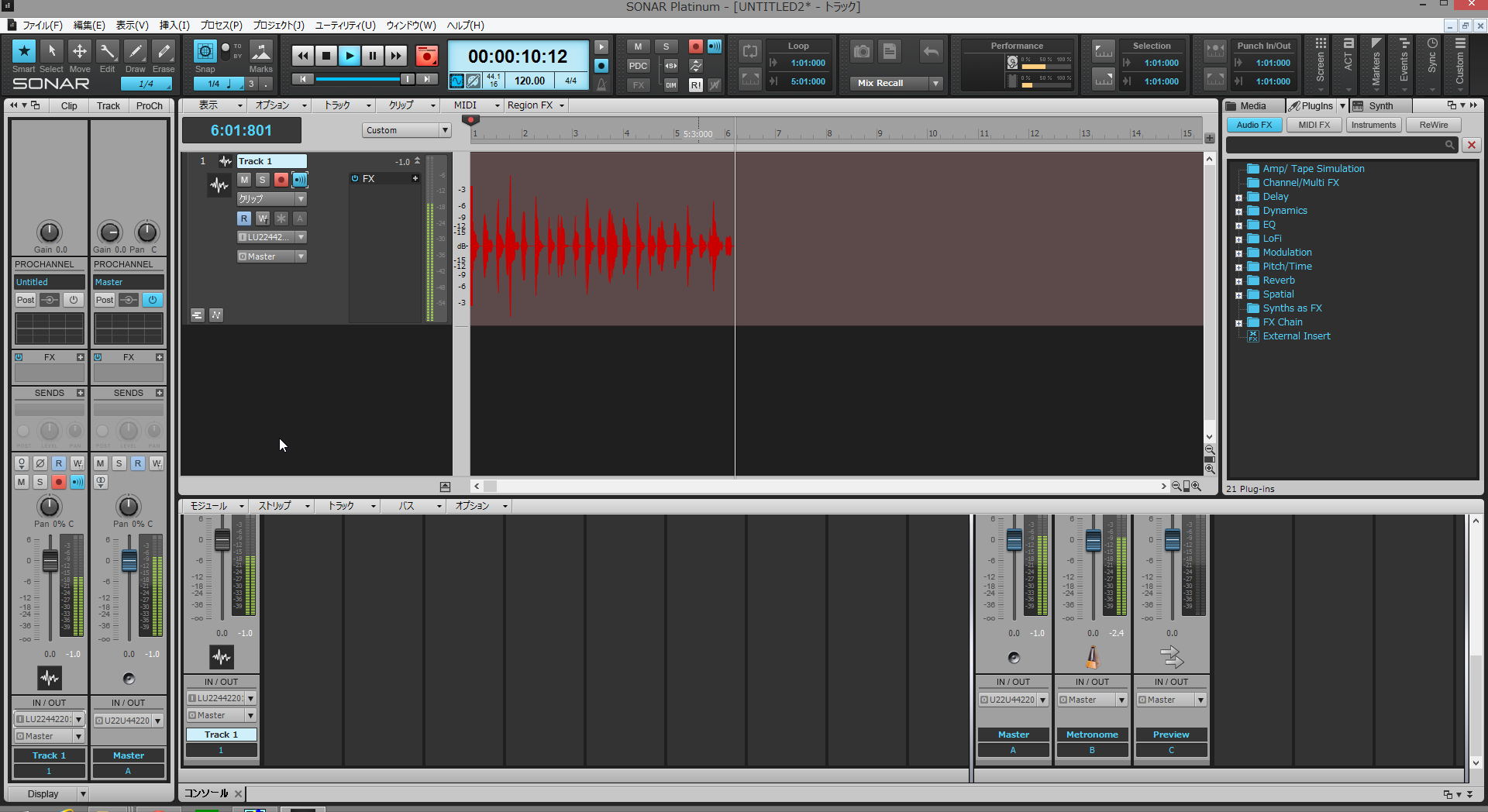
Task: Toggle Track 1 input echo
Action: (x=300, y=180)
